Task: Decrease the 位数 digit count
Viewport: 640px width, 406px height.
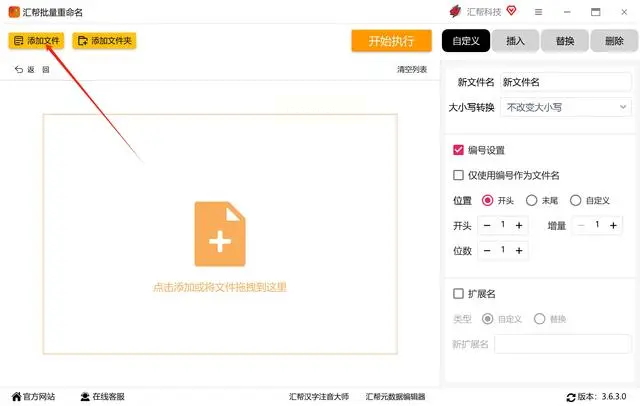Action: 487,251
